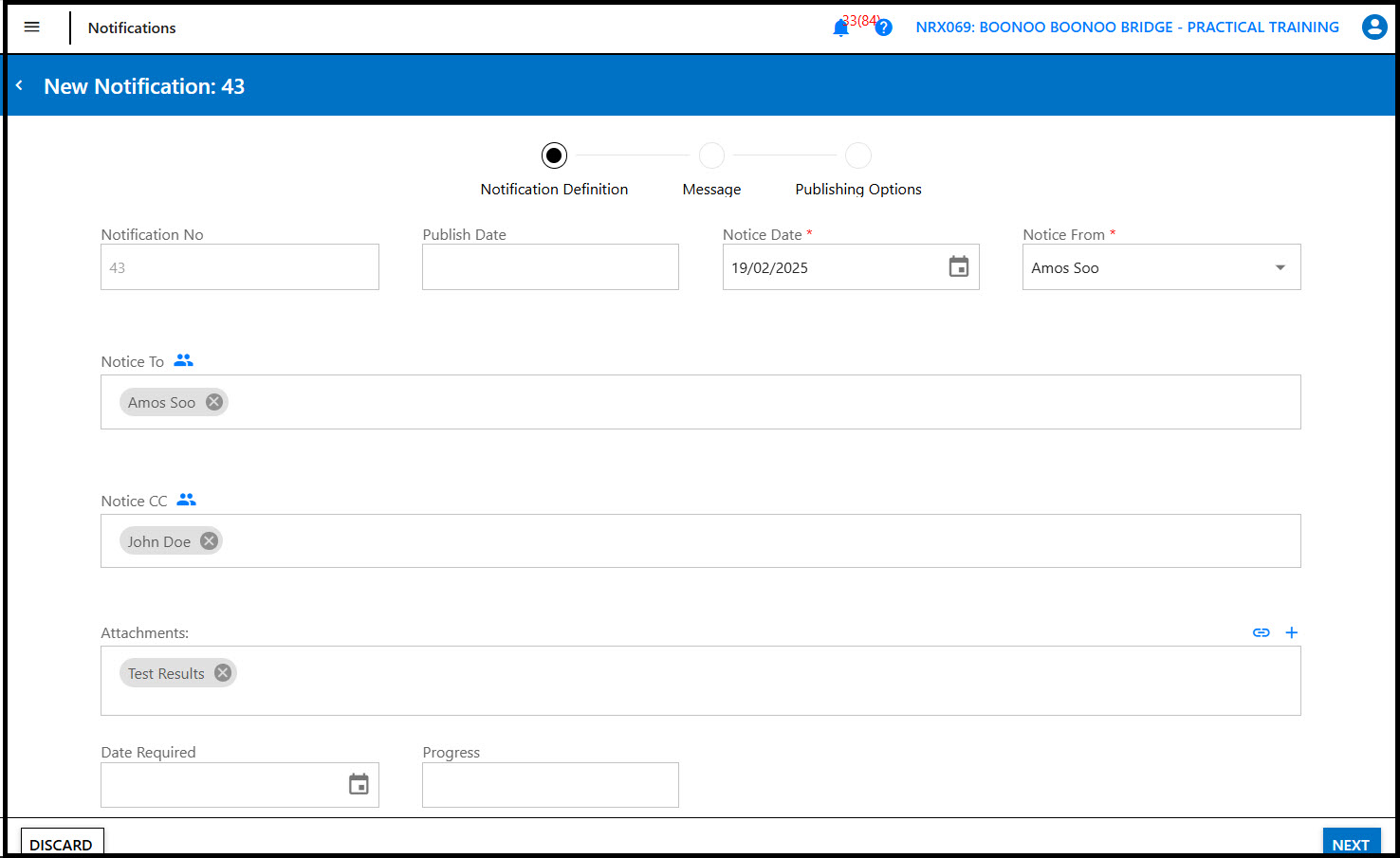1400x858 pixels.
Task: Click the attachment link icon
Action: (1261, 632)
